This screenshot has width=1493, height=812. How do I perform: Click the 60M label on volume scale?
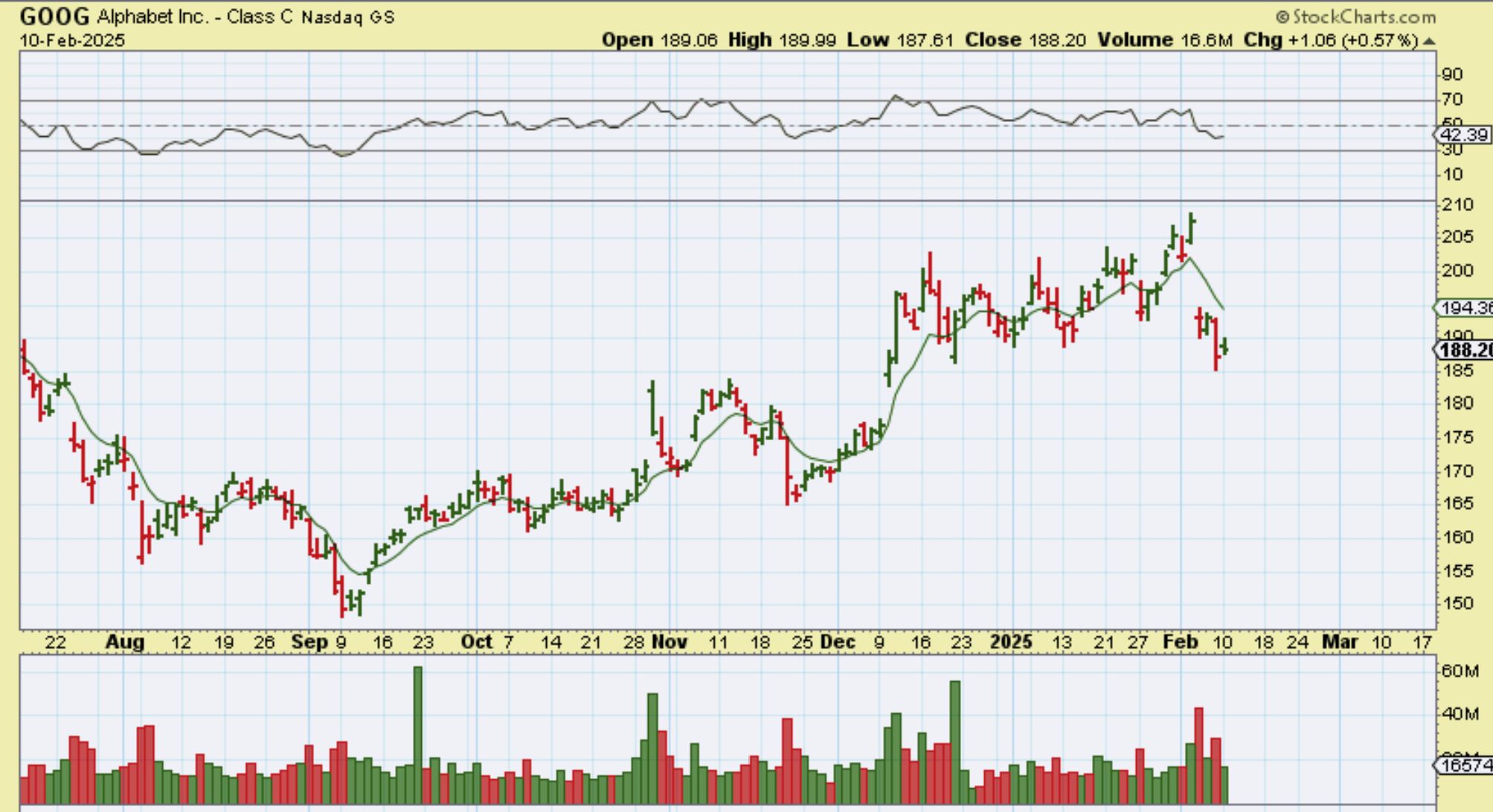pos(1460,671)
